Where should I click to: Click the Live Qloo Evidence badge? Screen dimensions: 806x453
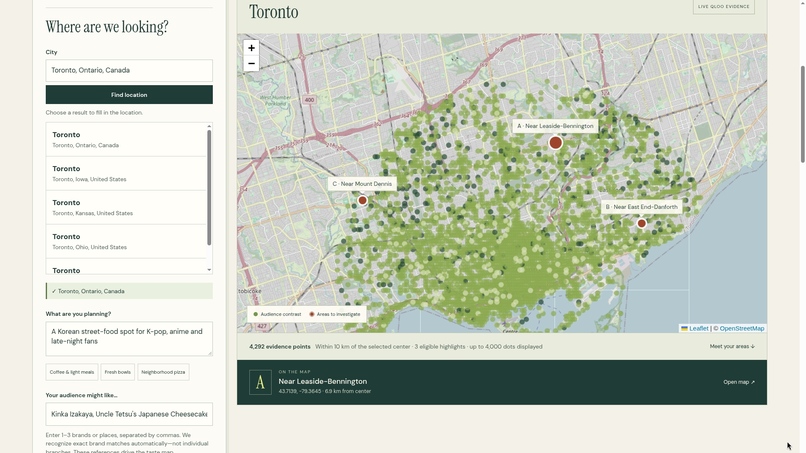(724, 7)
